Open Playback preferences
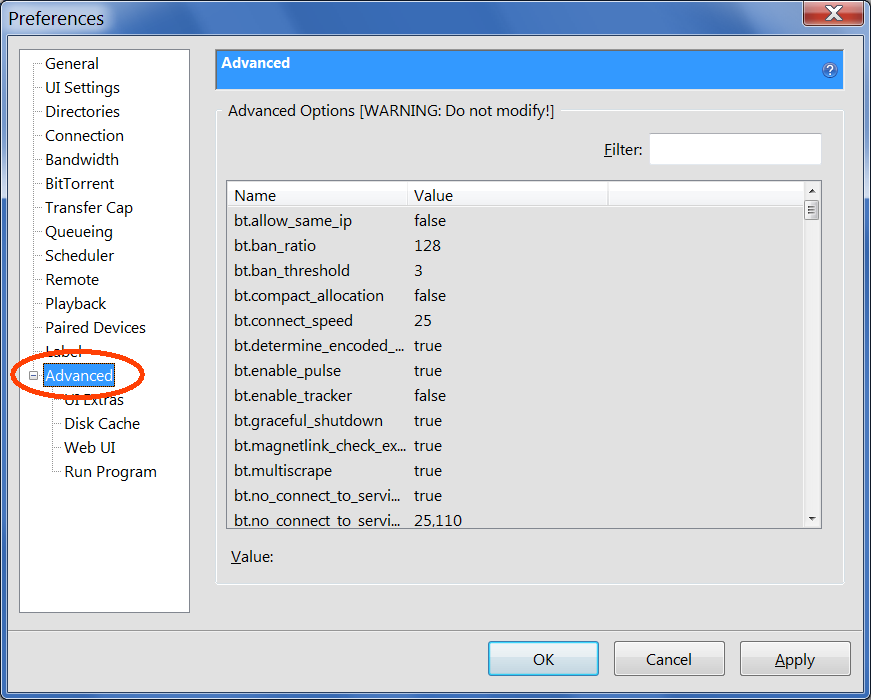The height and width of the screenshot is (700, 871). [x=76, y=304]
